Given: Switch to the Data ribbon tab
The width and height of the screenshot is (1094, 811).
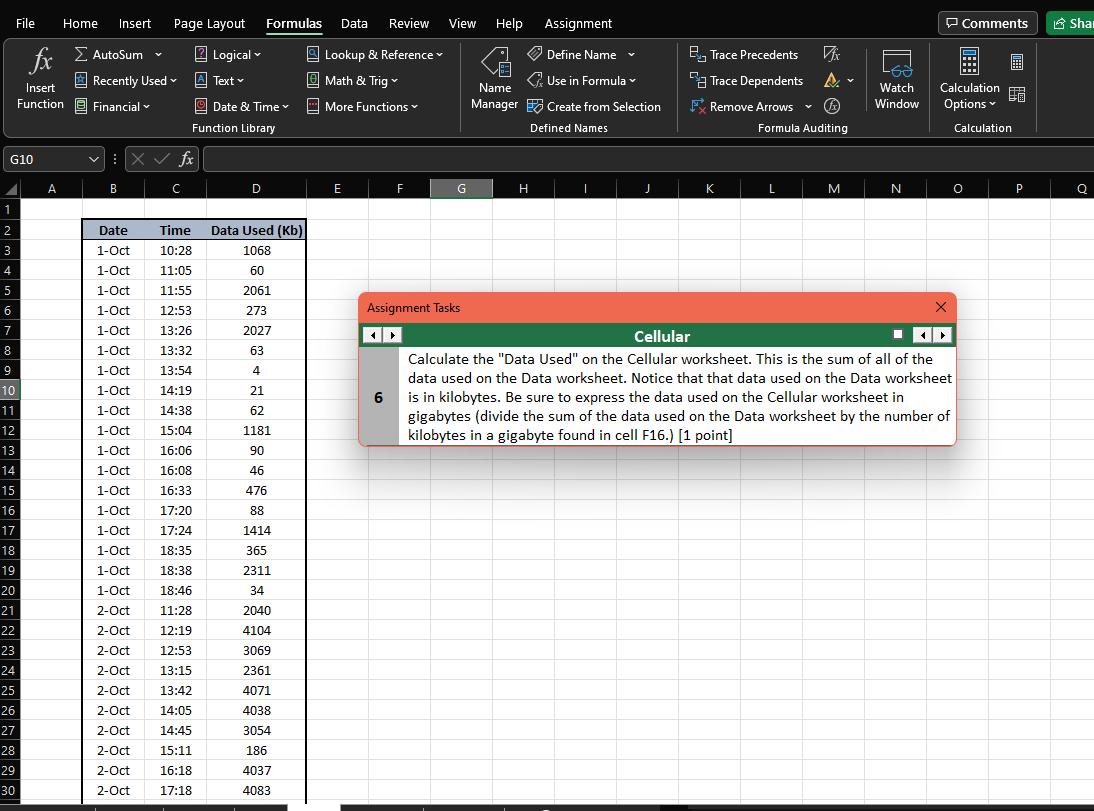Looking at the screenshot, I should click(354, 23).
